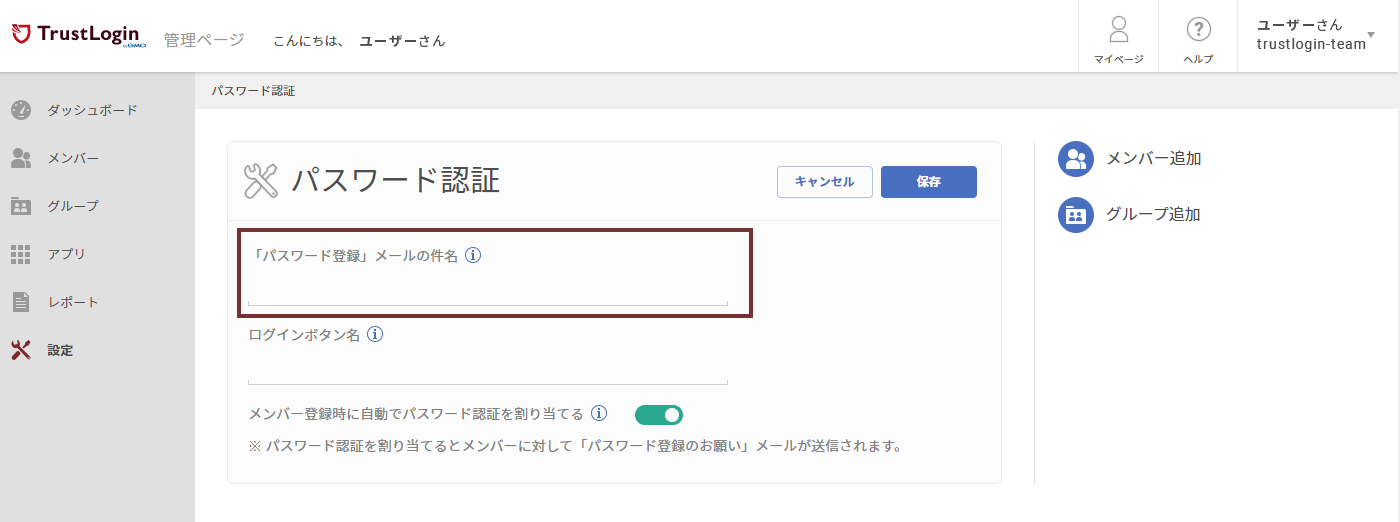Click the Dashboard gauge icon in sidebar
This screenshot has width=1400, height=522.
coord(21,110)
